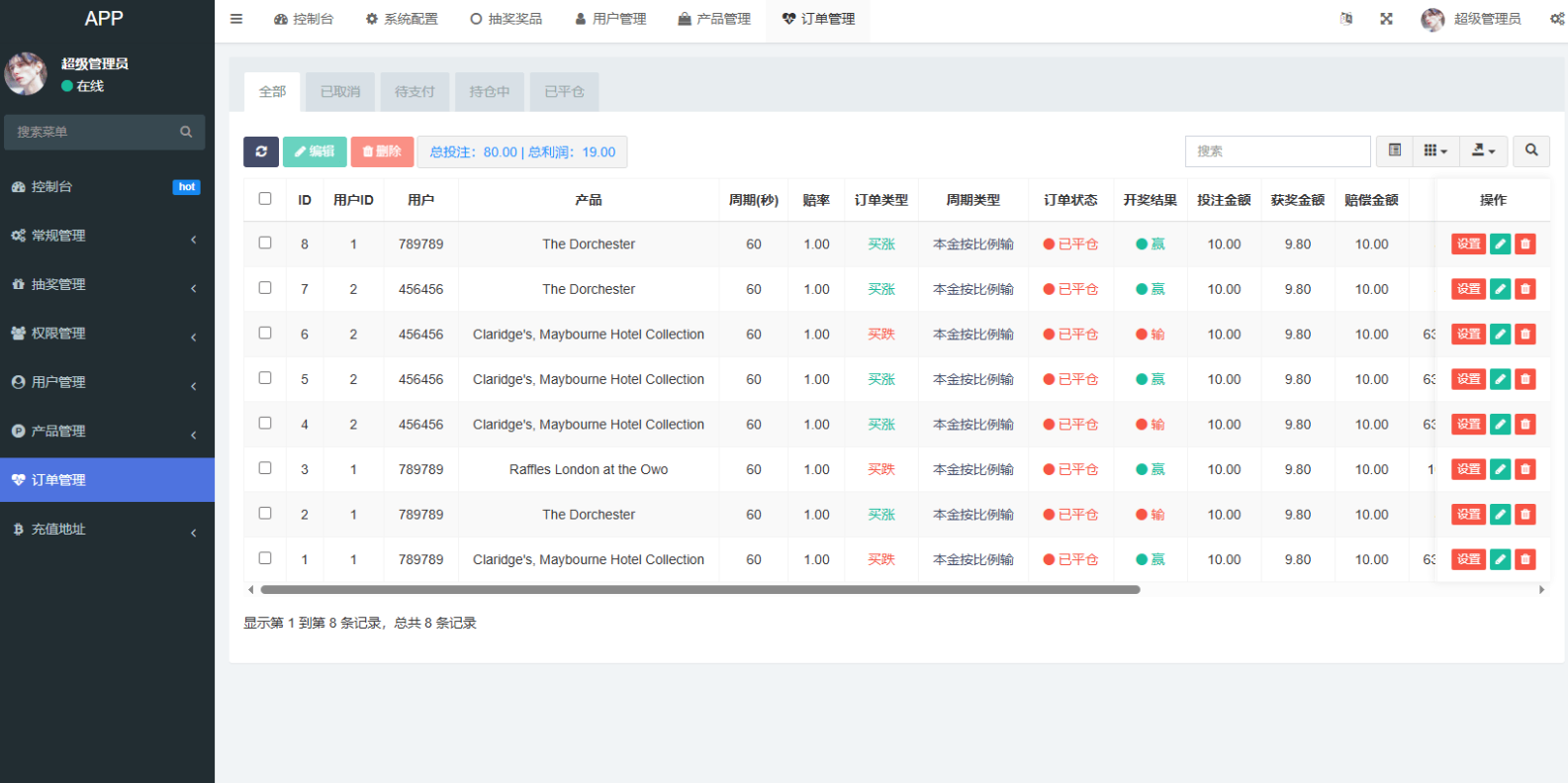1568x783 pixels.
Task: Expand 常规管理 sidebar menu
Action: pyautogui.click(x=107, y=236)
